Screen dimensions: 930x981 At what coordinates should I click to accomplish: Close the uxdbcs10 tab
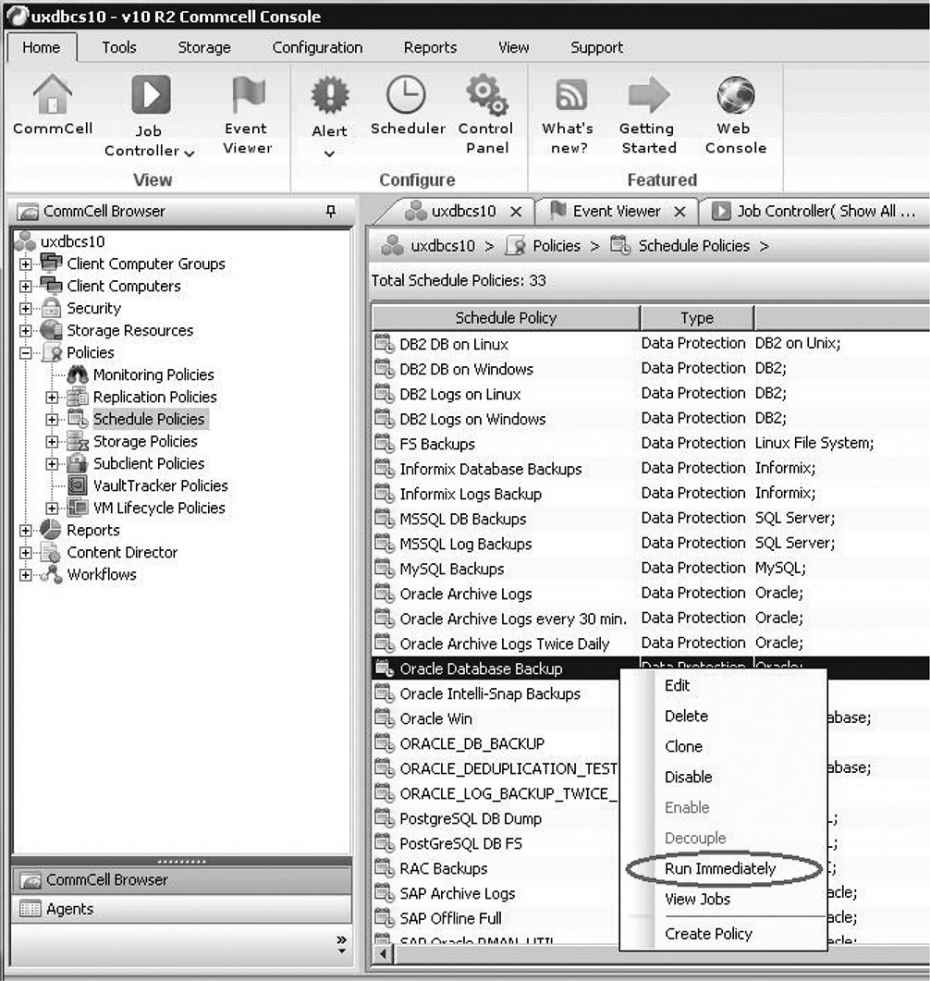(516, 212)
